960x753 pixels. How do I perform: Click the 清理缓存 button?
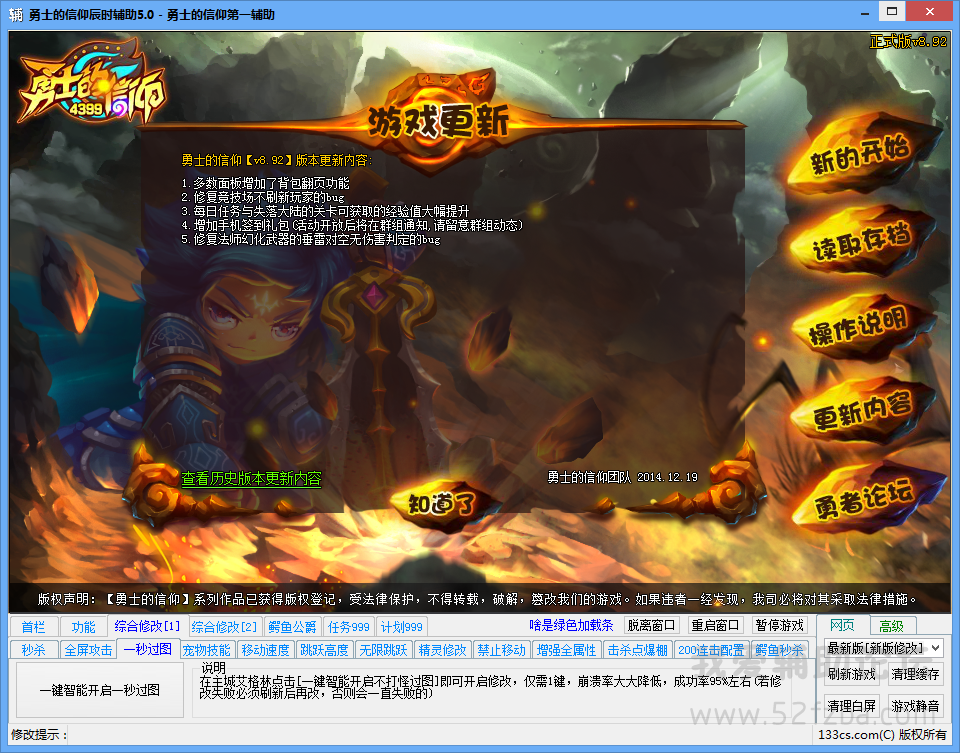tap(915, 674)
